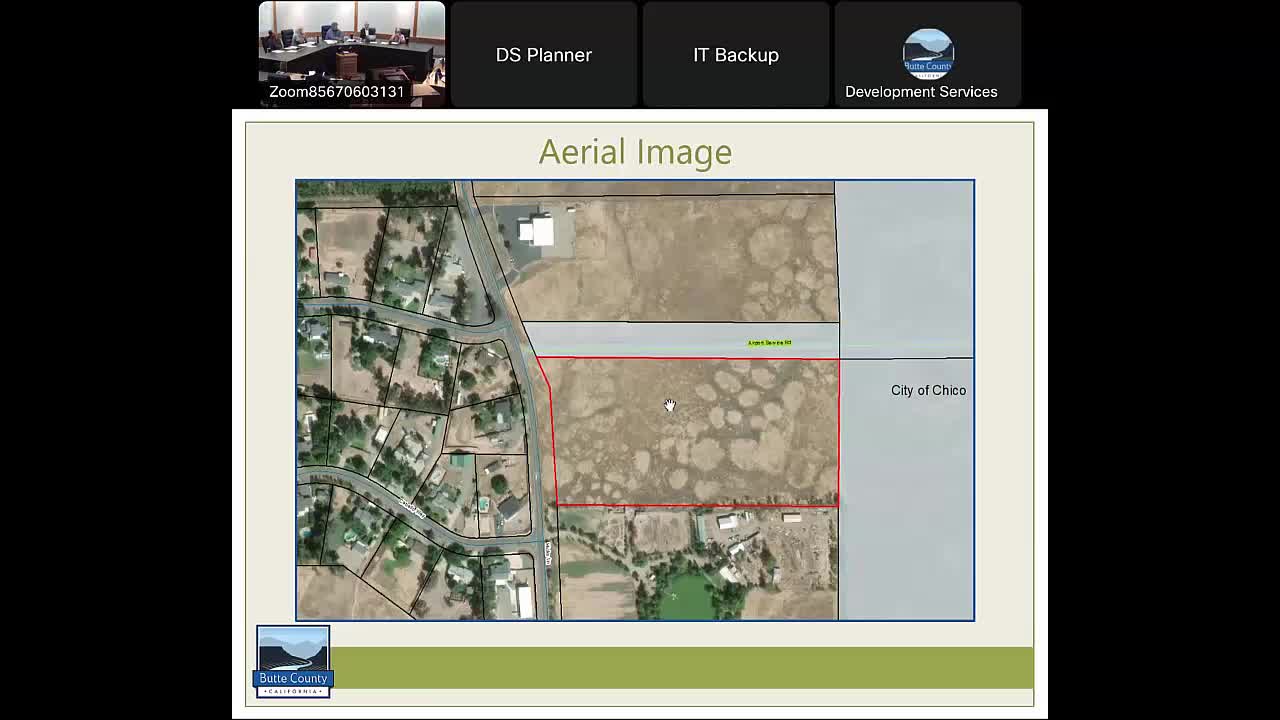Click the Butte County logo on Development Services tile
This screenshot has width=1280, height=720.
(927, 52)
